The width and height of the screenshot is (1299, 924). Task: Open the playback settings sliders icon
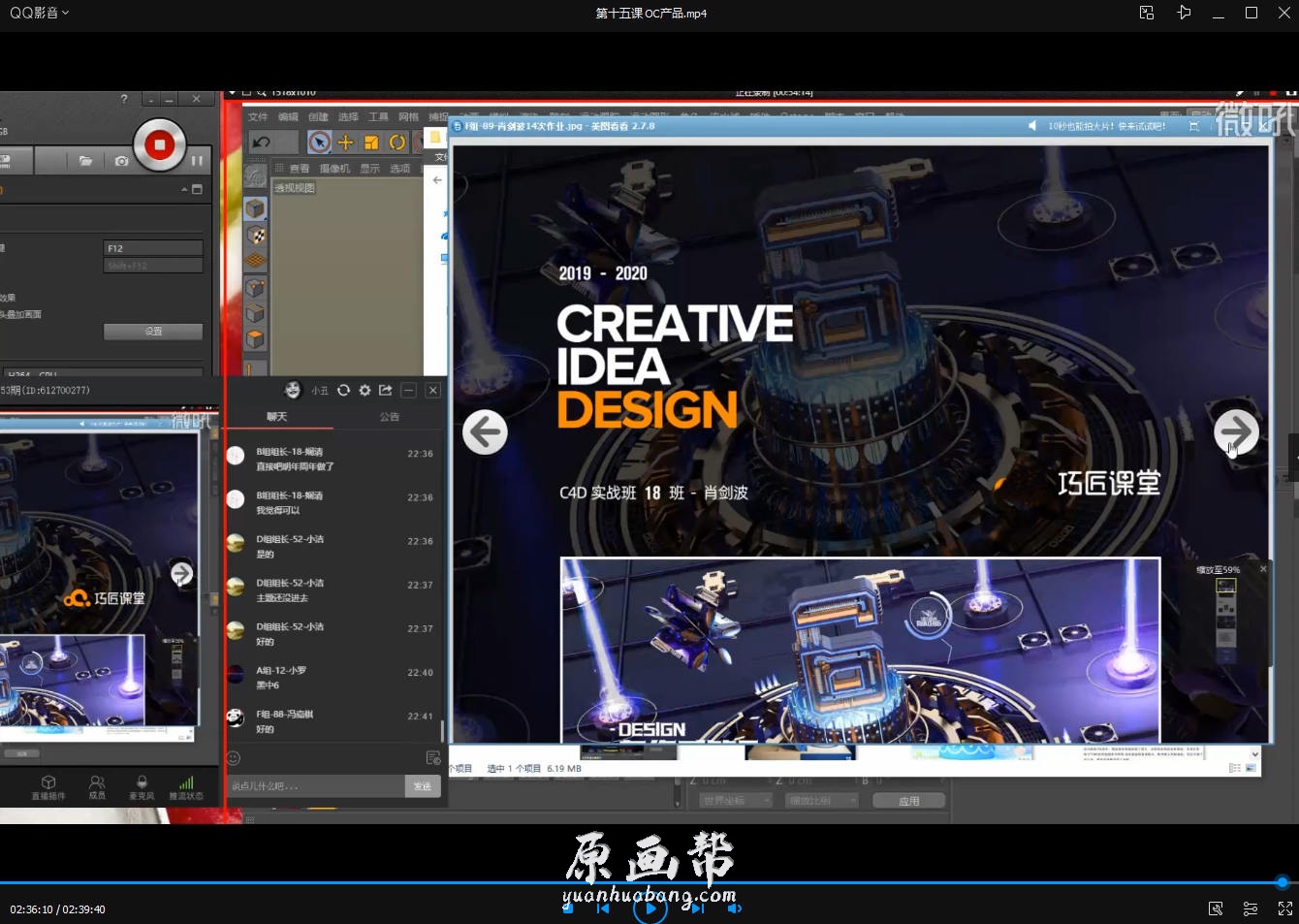pyautogui.click(x=1251, y=908)
